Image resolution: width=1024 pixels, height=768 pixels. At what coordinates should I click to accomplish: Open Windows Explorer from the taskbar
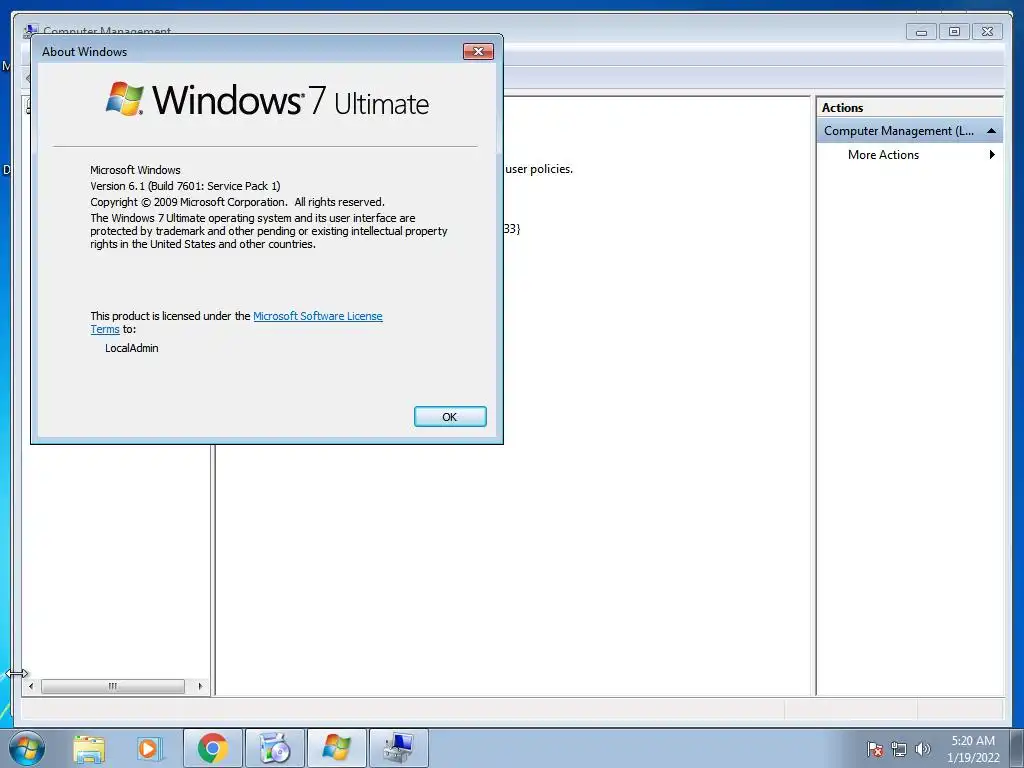[89, 748]
